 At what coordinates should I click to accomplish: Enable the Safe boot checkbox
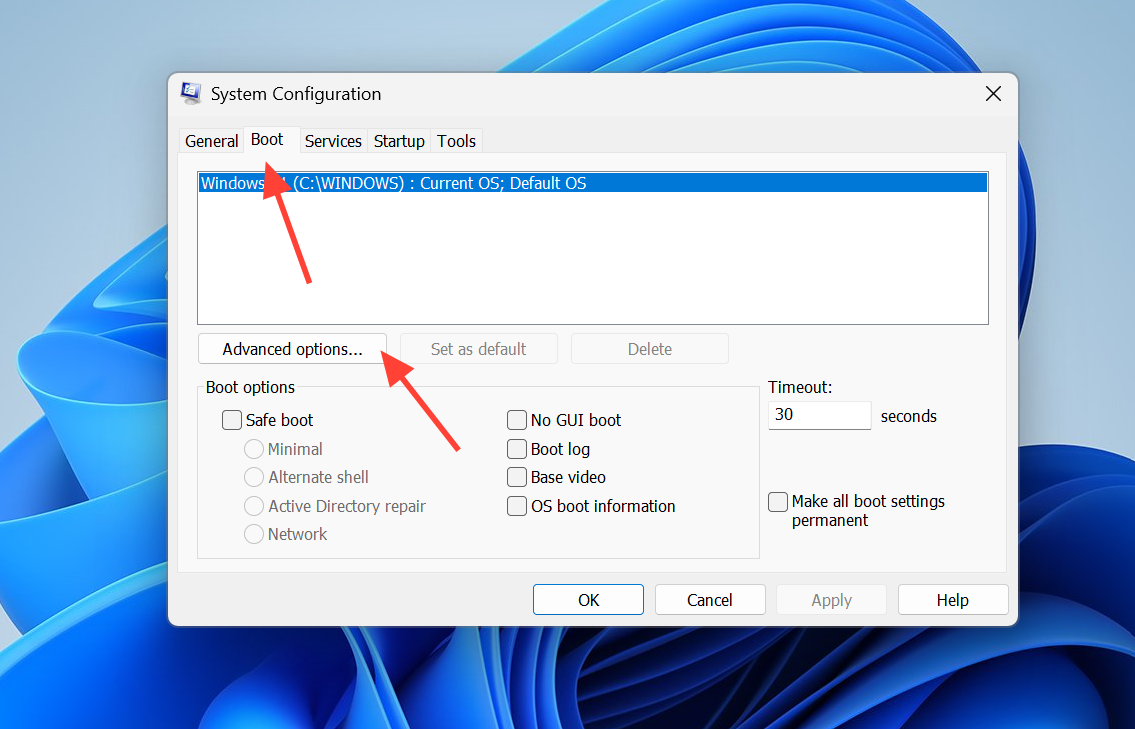coord(232,420)
